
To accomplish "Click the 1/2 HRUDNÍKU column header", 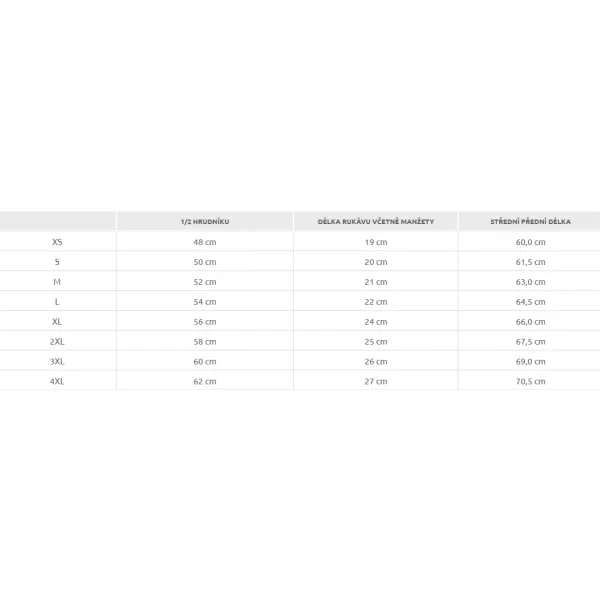I will pyautogui.click(x=205, y=222).
